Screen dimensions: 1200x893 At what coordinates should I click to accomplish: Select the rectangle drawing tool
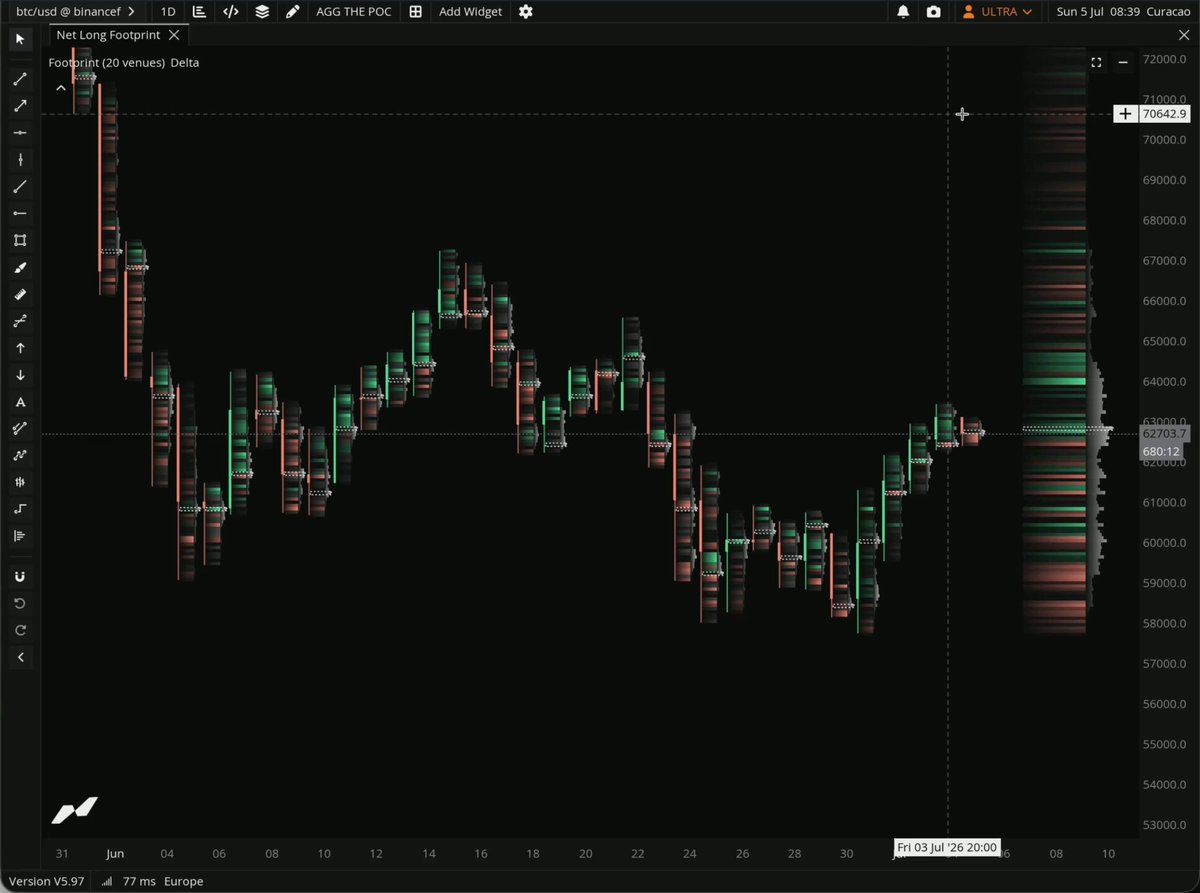point(20,240)
